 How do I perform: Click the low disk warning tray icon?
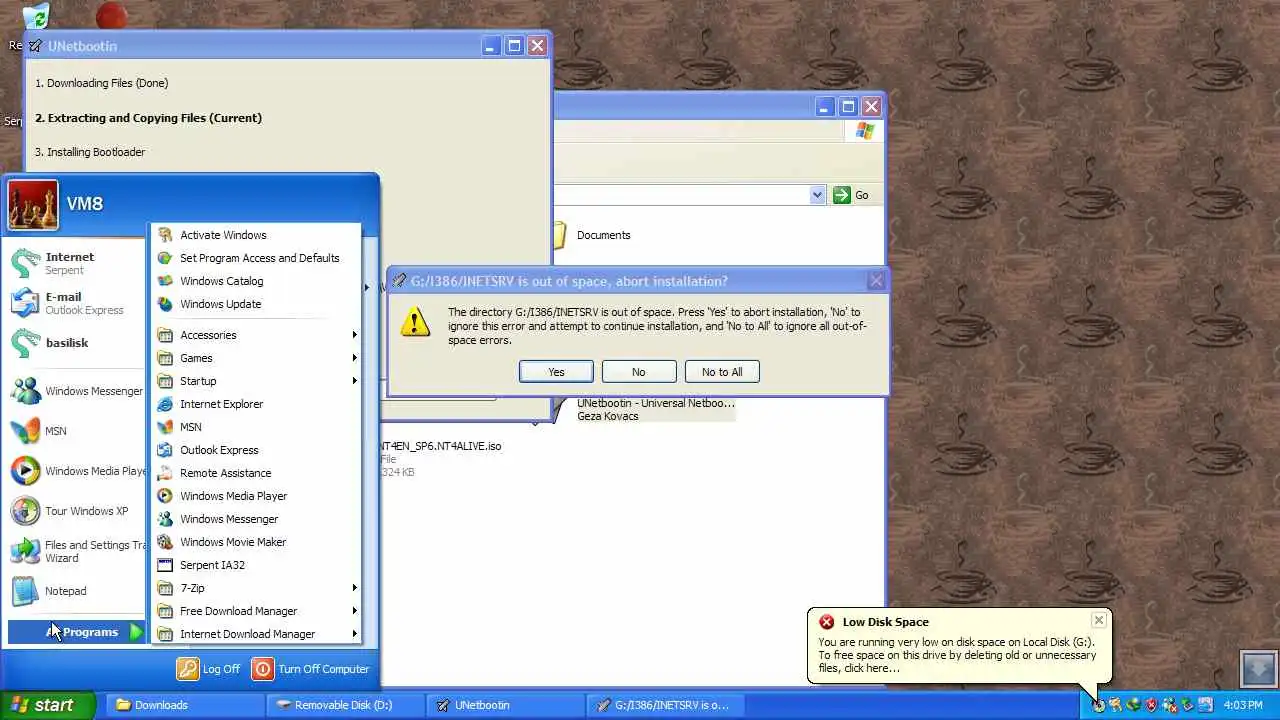pos(1098,705)
